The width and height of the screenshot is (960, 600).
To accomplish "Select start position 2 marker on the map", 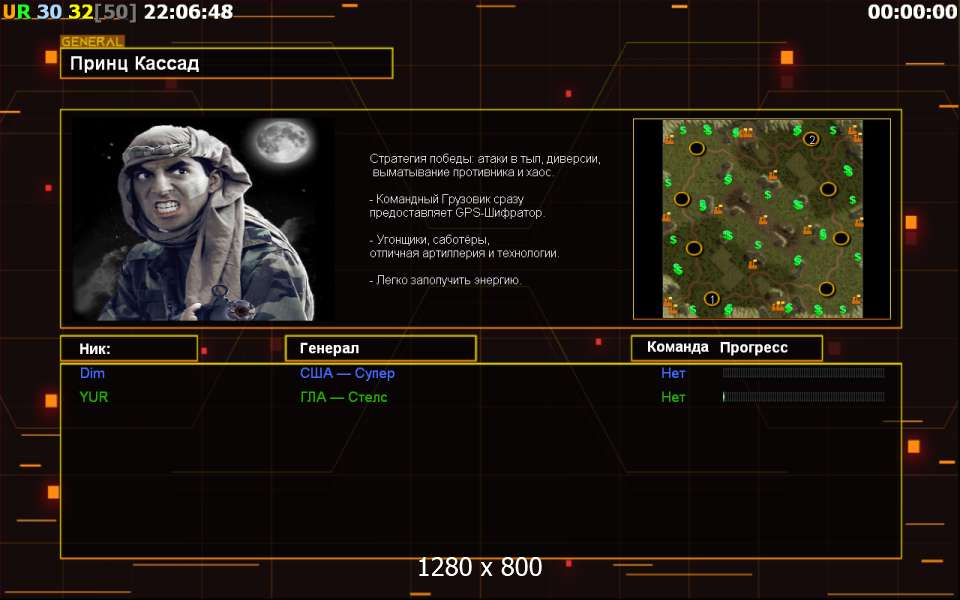I will [811, 138].
